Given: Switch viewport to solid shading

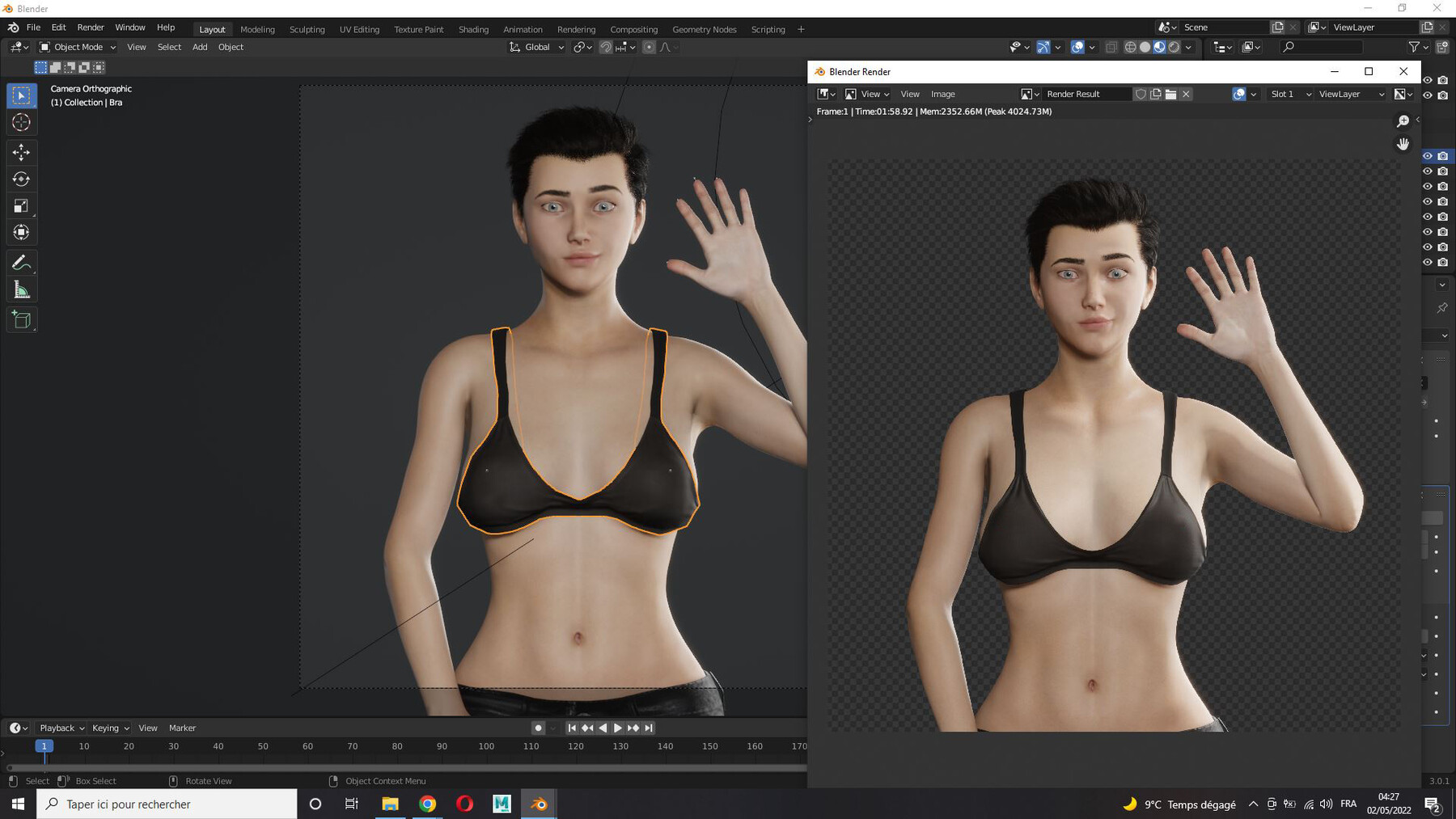Looking at the screenshot, I should click(1145, 47).
